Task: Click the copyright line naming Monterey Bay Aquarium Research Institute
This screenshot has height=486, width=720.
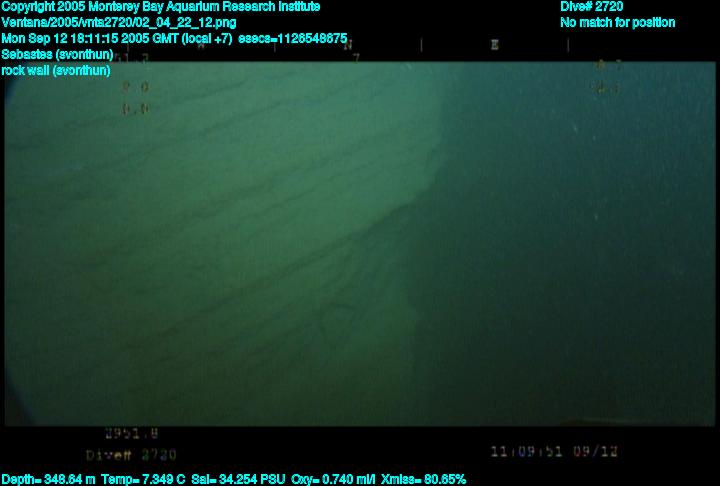Action: pos(161,7)
